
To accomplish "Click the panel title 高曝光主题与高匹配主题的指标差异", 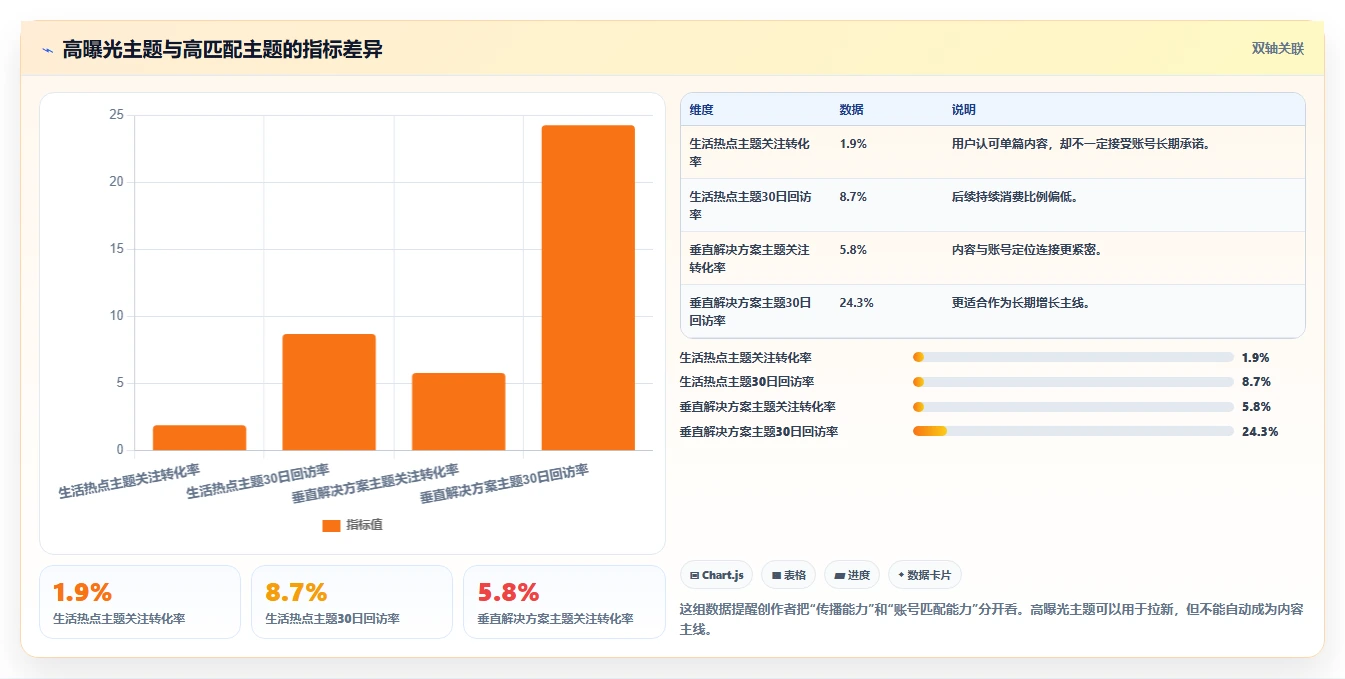I will pos(222,50).
